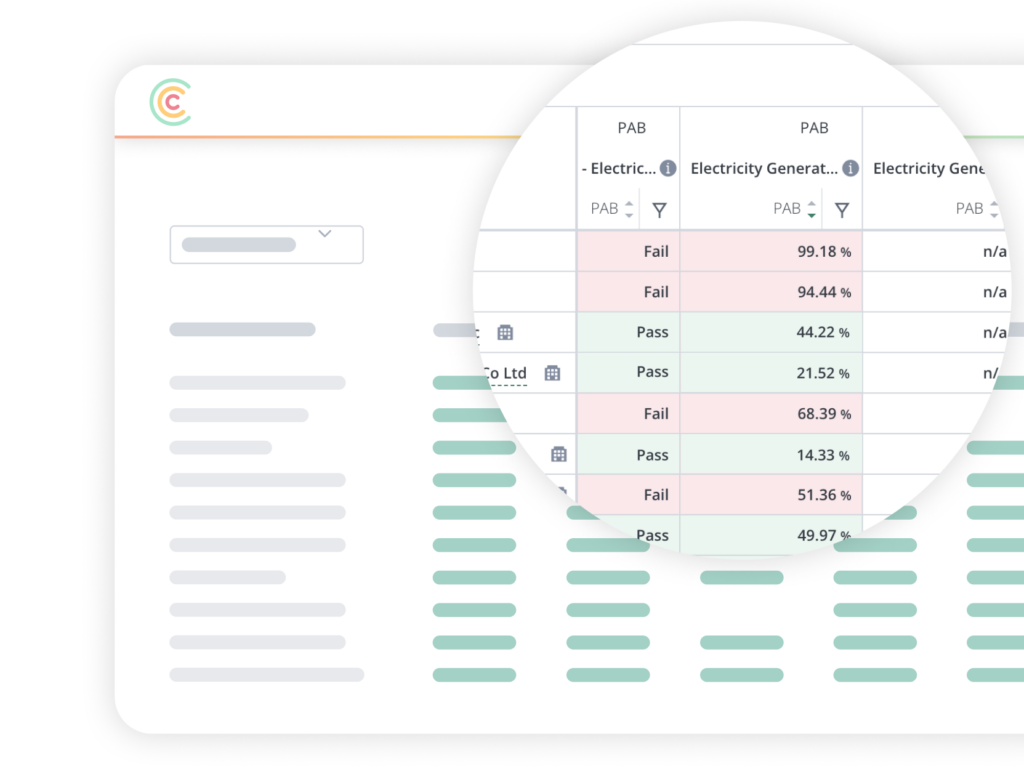
Task: Toggle PAB sort arrows in 'Electricity Generat...' column
Action: pyautogui.click(x=812, y=209)
